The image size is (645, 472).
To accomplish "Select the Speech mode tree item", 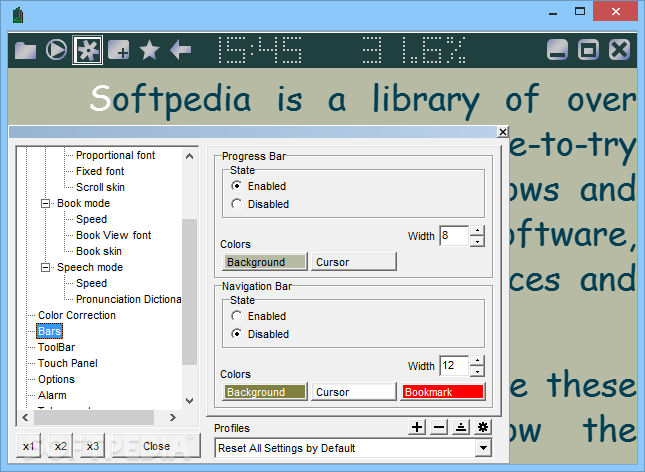I will coord(90,267).
